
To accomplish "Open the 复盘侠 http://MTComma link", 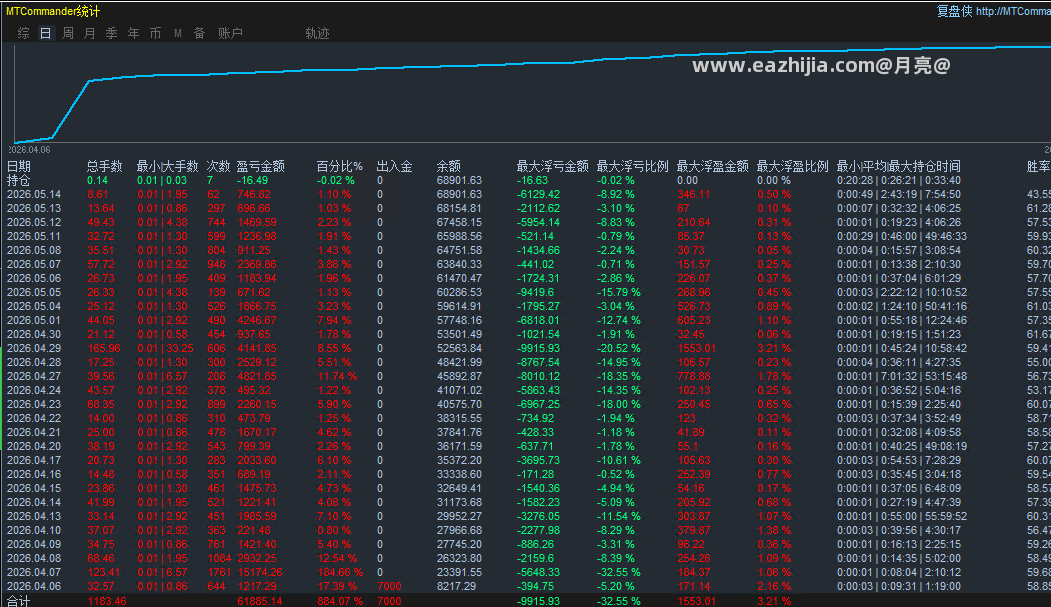I will 993,11.
